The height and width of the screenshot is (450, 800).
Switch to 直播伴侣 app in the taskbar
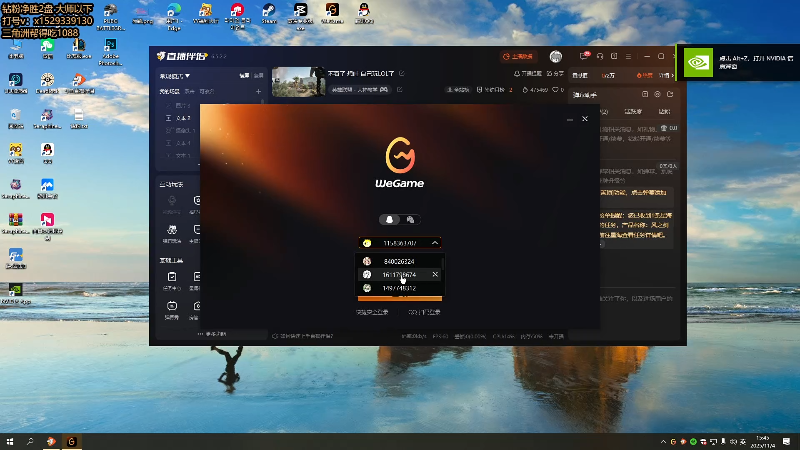(x=51, y=441)
